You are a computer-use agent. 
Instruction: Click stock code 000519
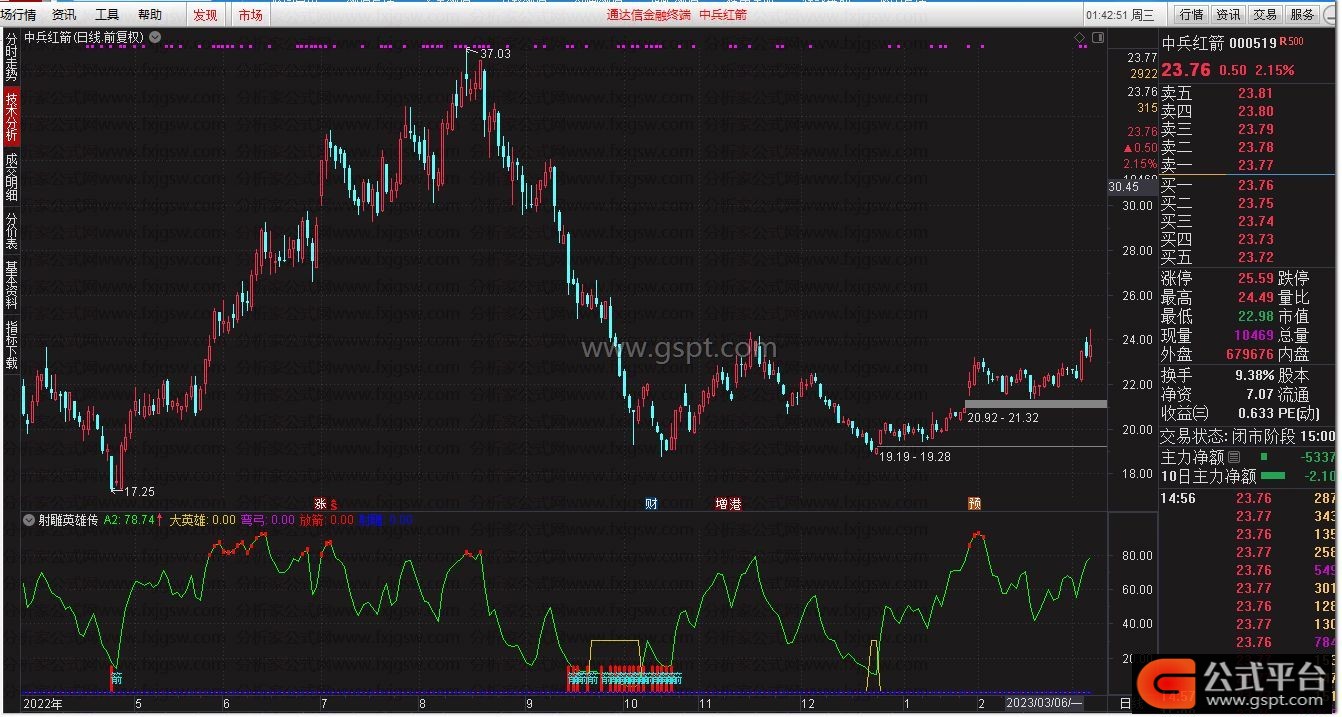[x=1253, y=43]
